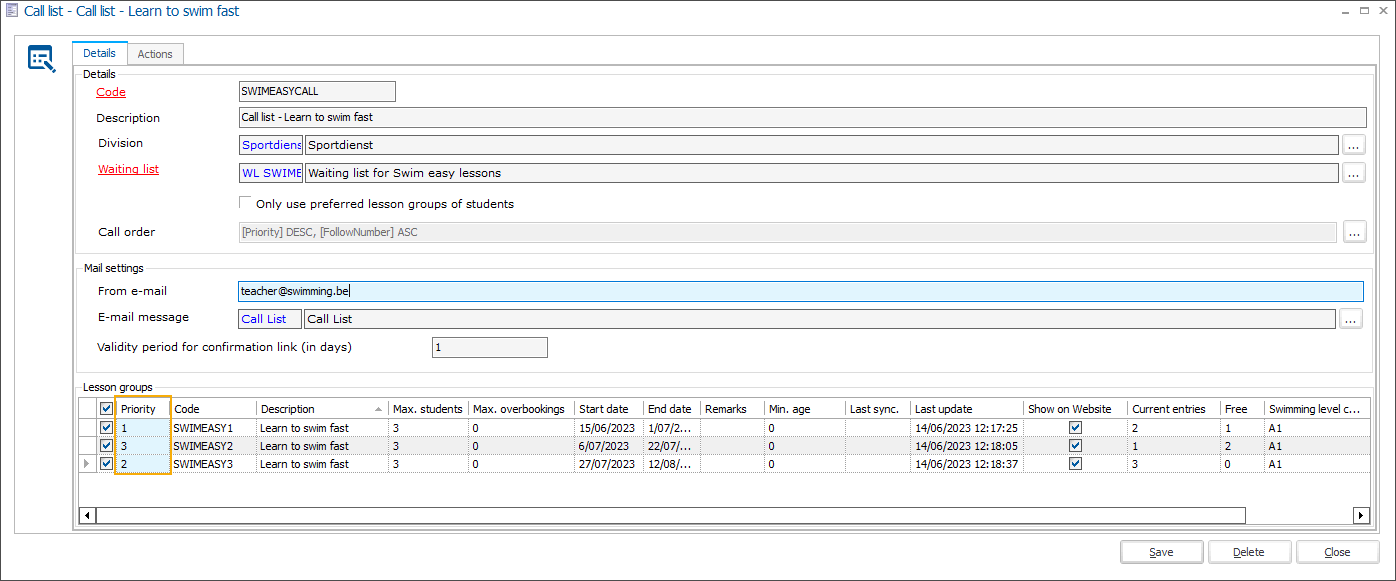Click the call list edit icon in left sidebar
Viewport: 1396px width, 581px height.
41,58
